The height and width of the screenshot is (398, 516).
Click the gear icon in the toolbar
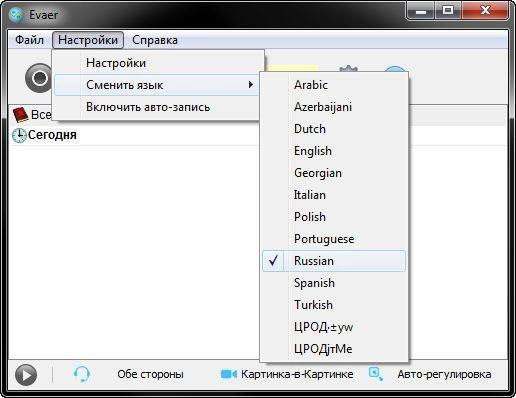(x=348, y=69)
